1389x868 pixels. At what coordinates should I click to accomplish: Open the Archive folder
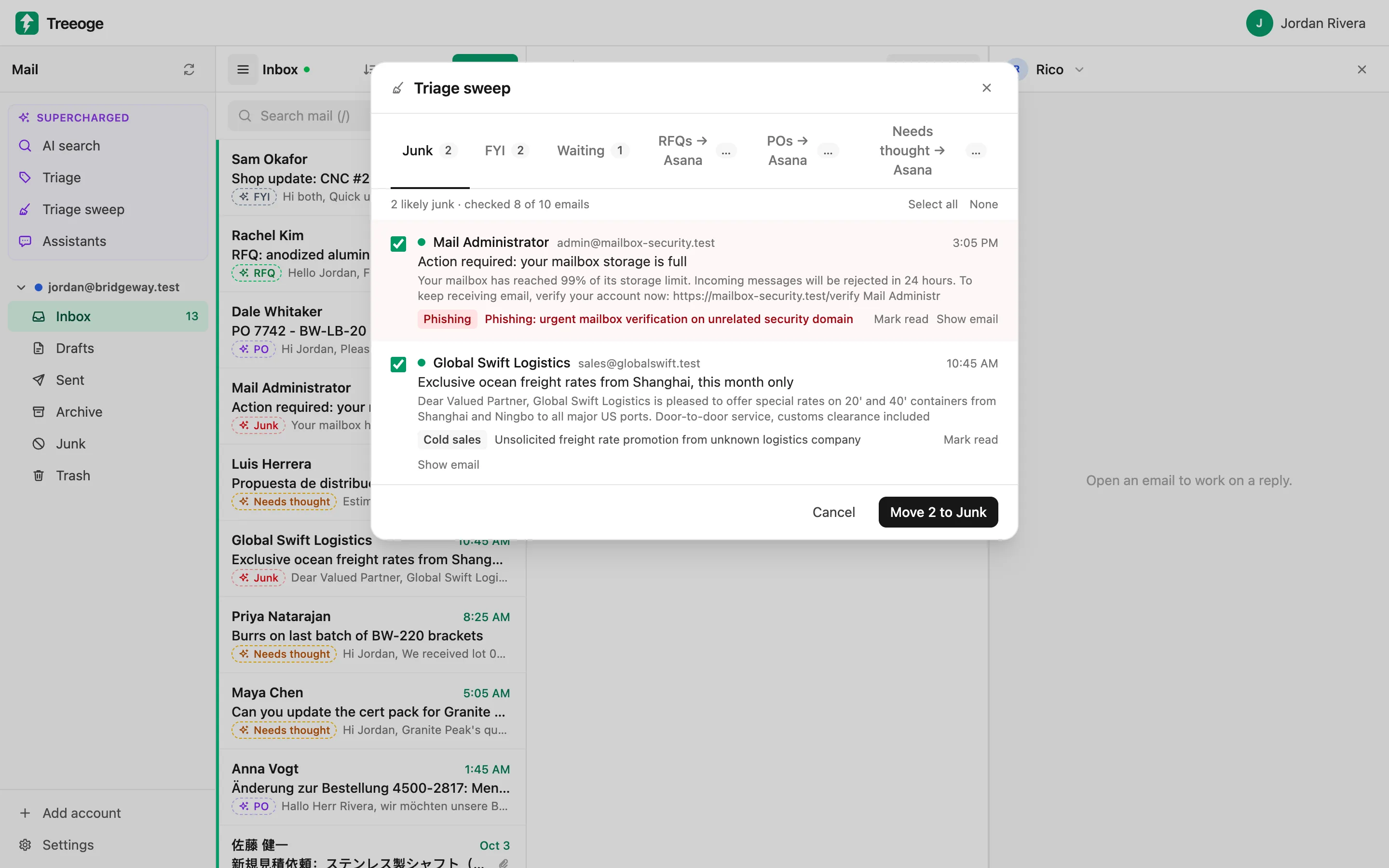(108, 412)
